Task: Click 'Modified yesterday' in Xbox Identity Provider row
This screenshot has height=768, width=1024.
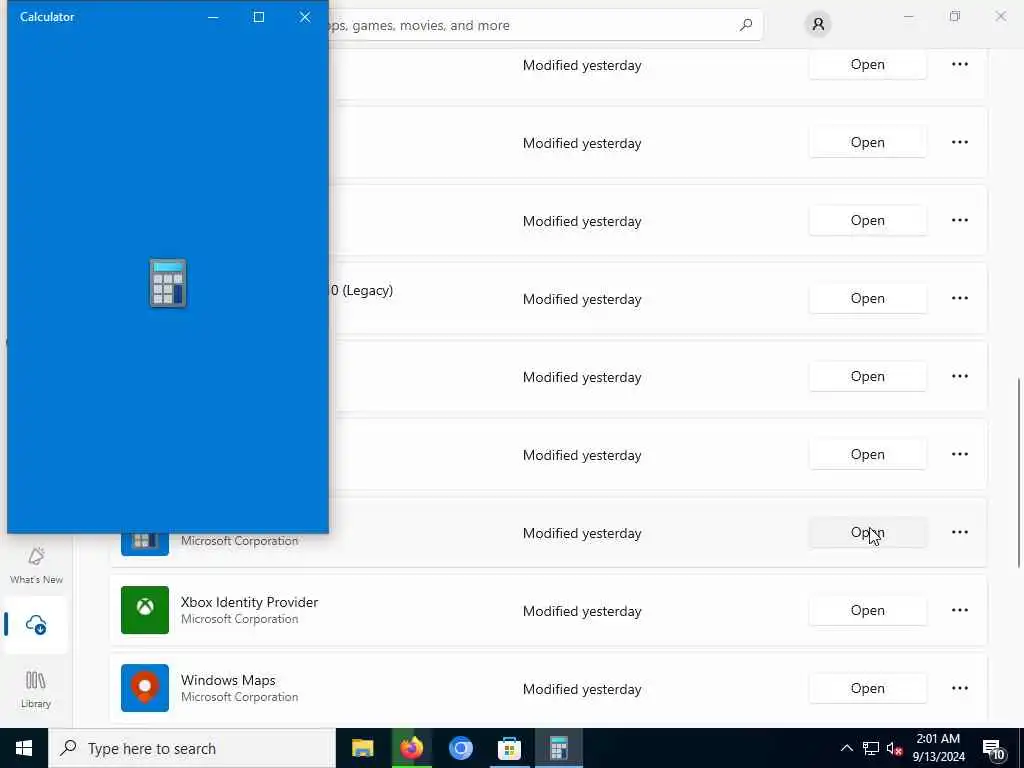Action: point(582,611)
